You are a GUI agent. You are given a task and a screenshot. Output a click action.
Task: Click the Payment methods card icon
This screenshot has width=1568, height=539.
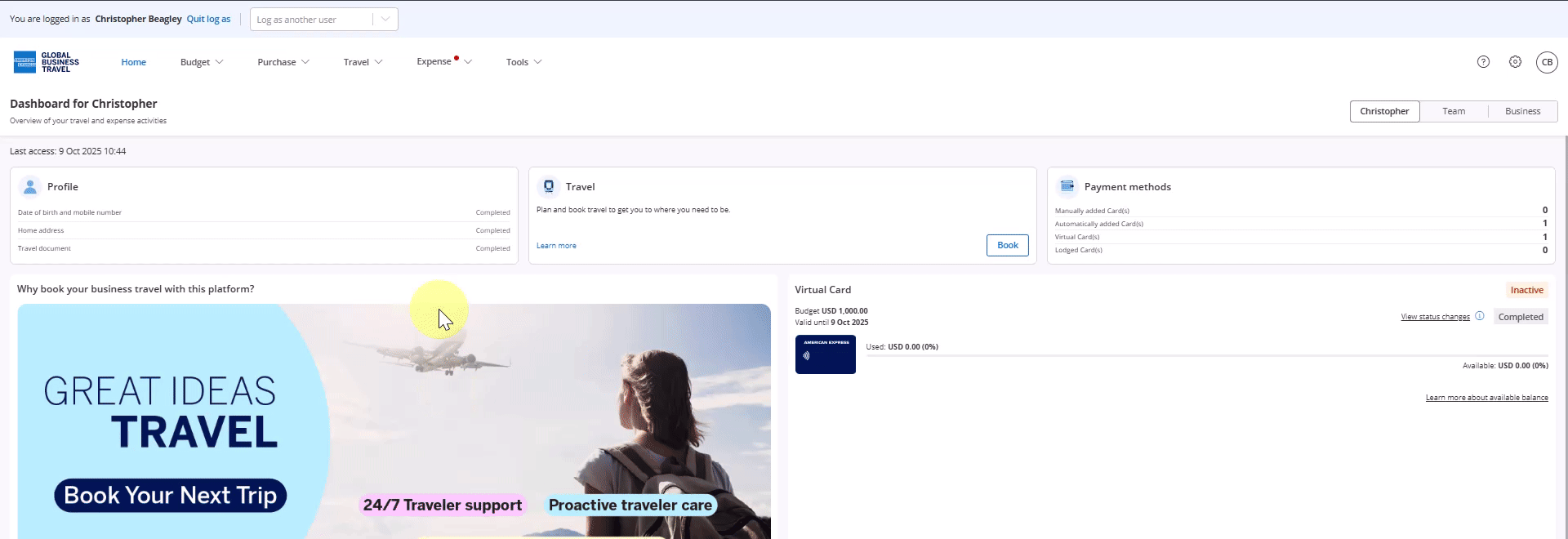pyautogui.click(x=1067, y=186)
